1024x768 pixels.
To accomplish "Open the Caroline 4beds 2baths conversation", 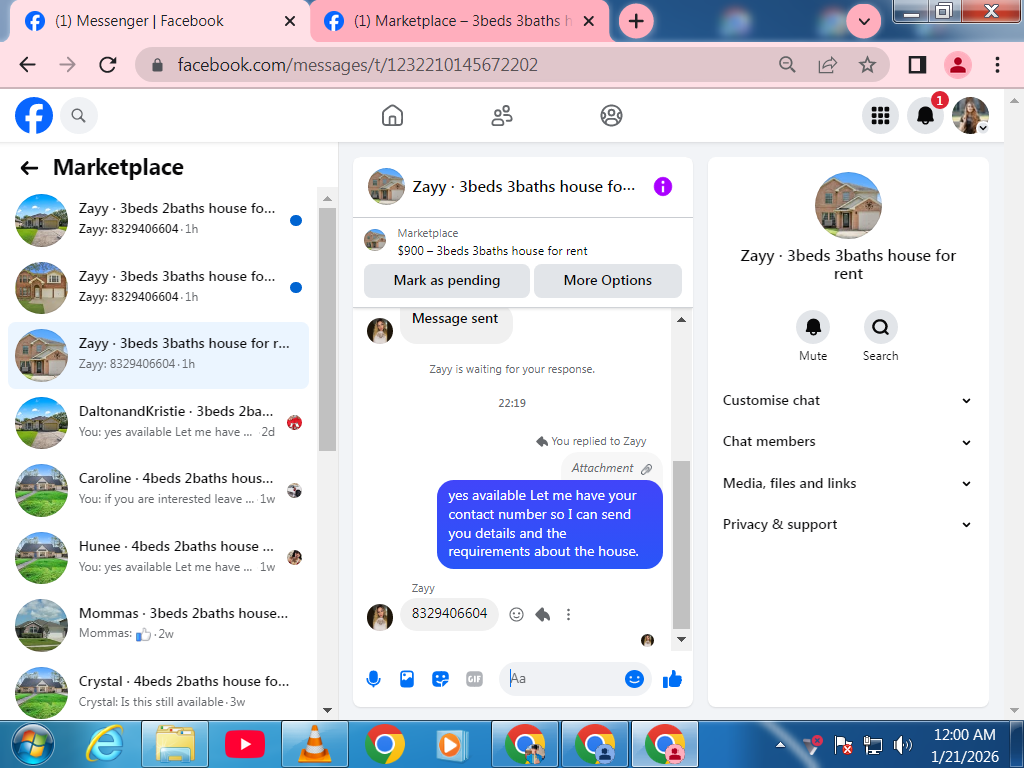I will (x=158, y=490).
